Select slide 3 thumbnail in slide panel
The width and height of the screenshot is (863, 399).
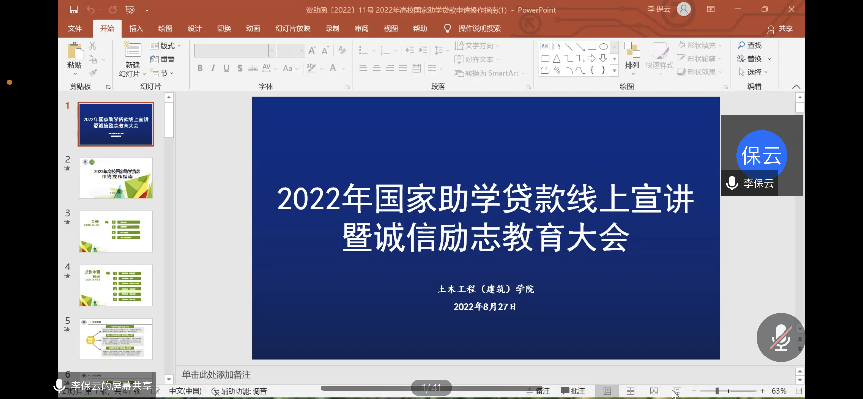point(116,231)
